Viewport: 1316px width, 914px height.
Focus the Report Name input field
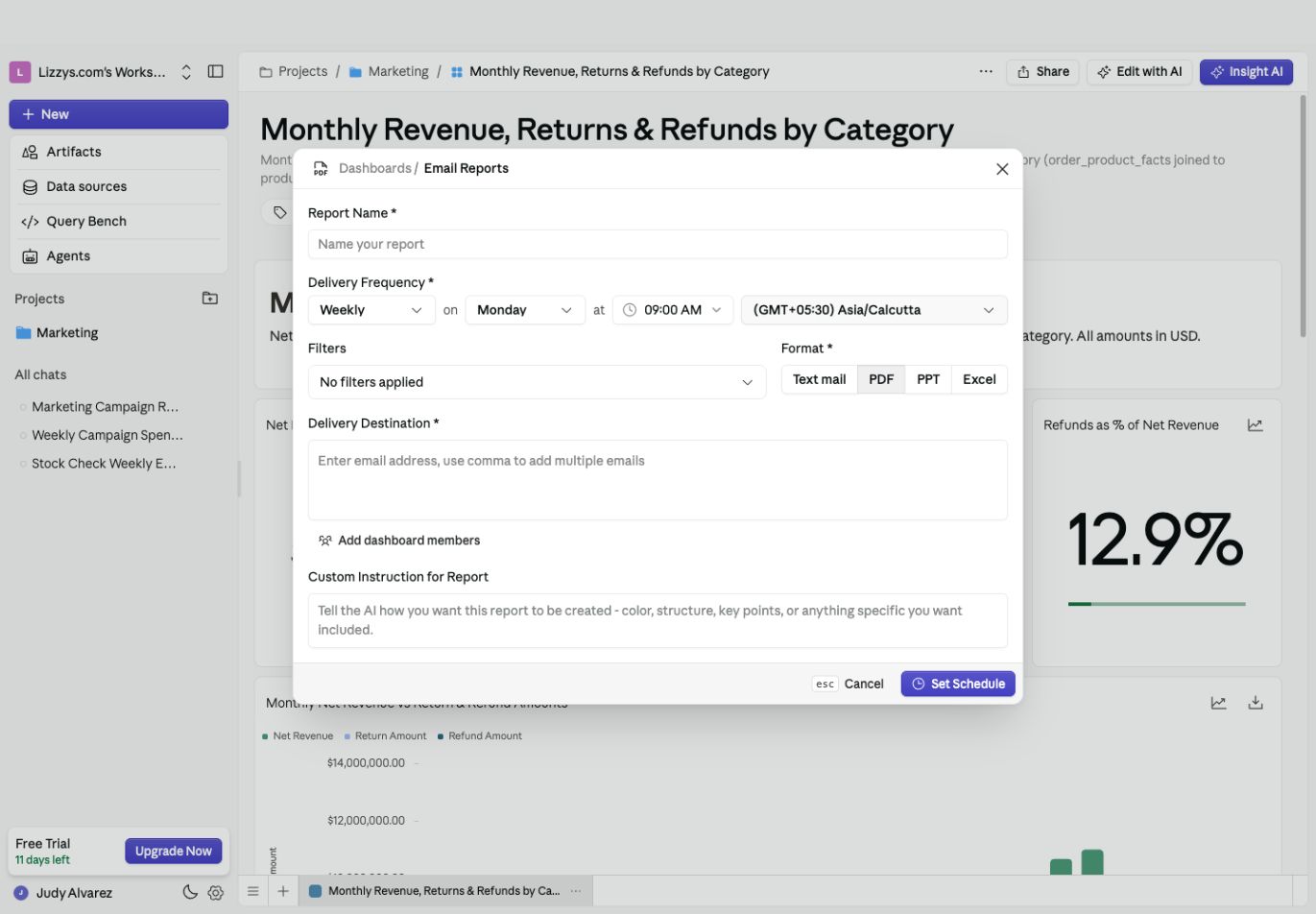[658, 244]
